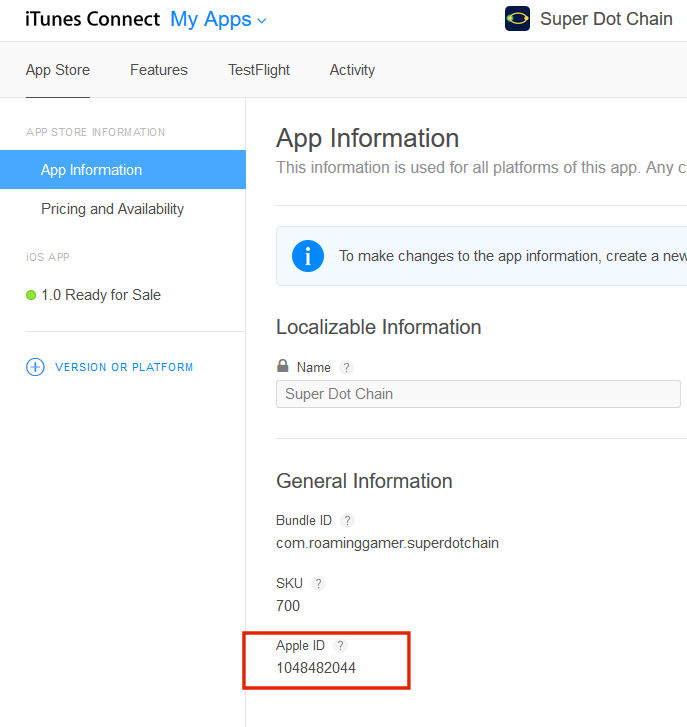
Task: Open the Apple ID help question mark
Action: pyautogui.click(x=340, y=645)
